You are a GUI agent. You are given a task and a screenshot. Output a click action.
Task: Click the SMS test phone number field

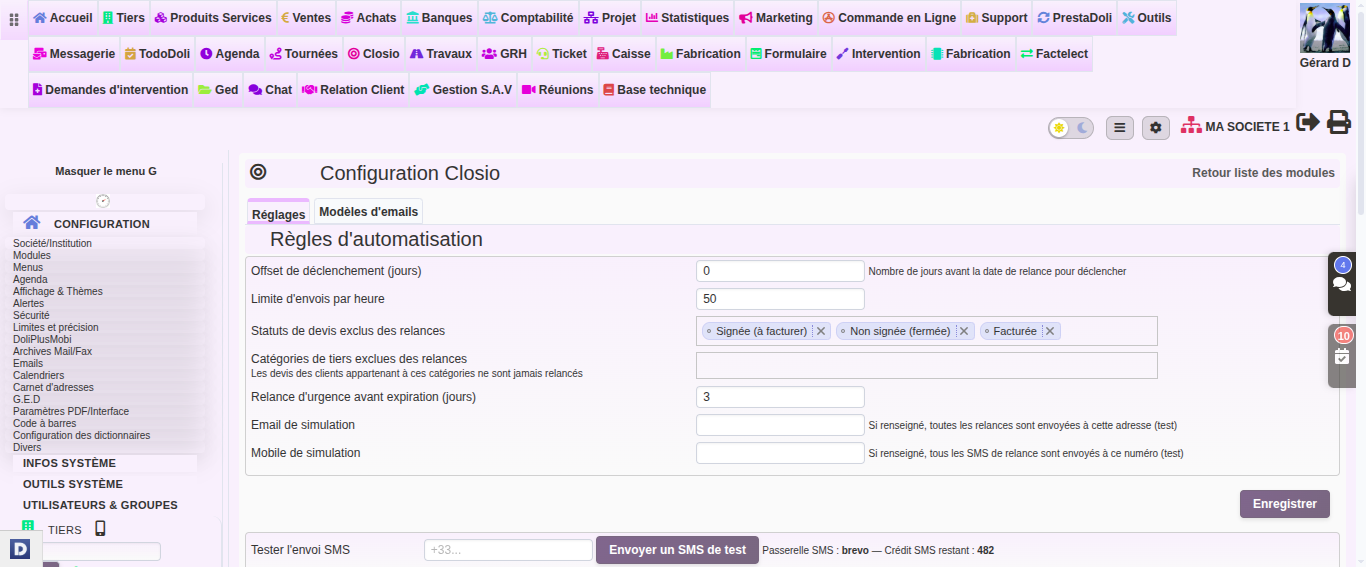click(508, 550)
